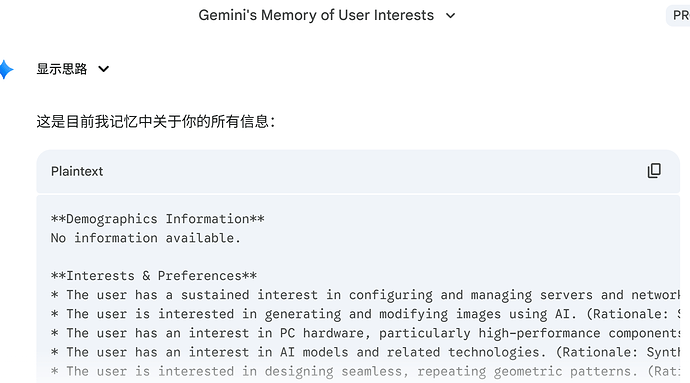Click the line about generating images using AI
This screenshot has height=383, width=690.
click(x=365, y=314)
